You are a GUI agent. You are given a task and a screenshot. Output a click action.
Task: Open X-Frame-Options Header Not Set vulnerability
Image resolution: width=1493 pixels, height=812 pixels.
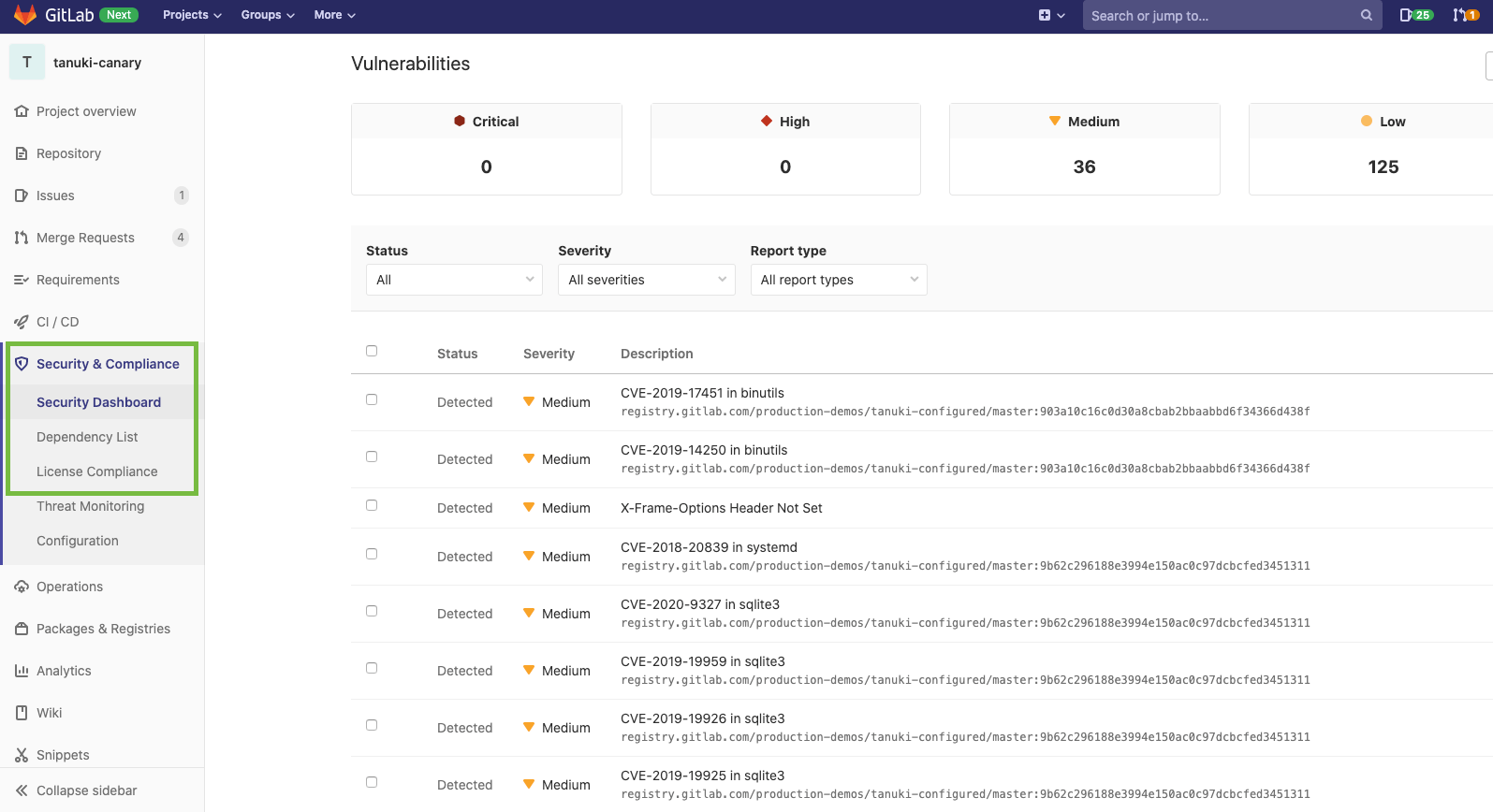point(721,508)
